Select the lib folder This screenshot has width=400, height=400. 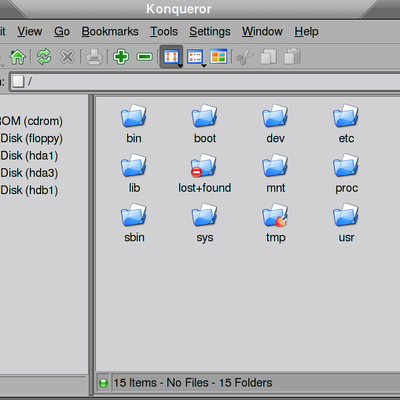pyautogui.click(x=134, y=173)
